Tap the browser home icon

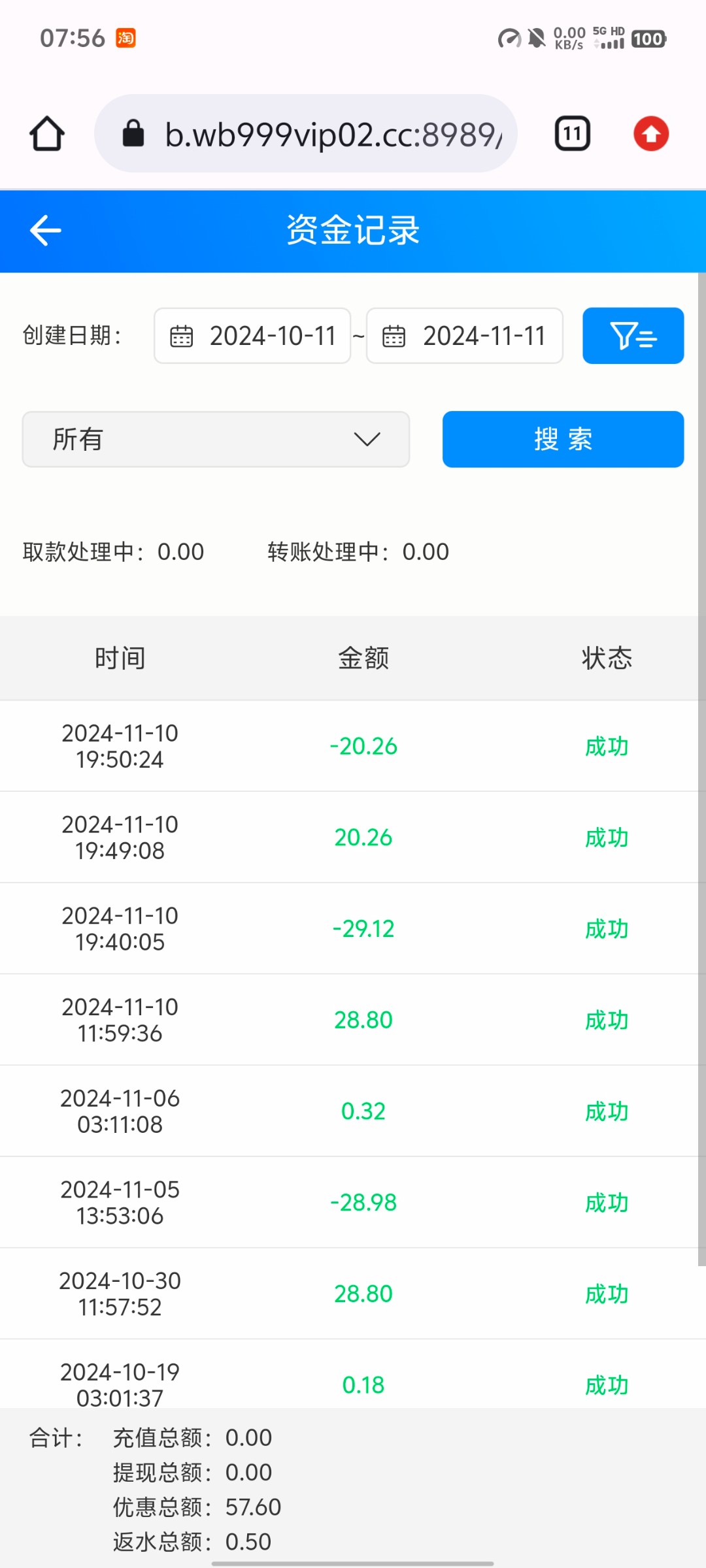47,134
